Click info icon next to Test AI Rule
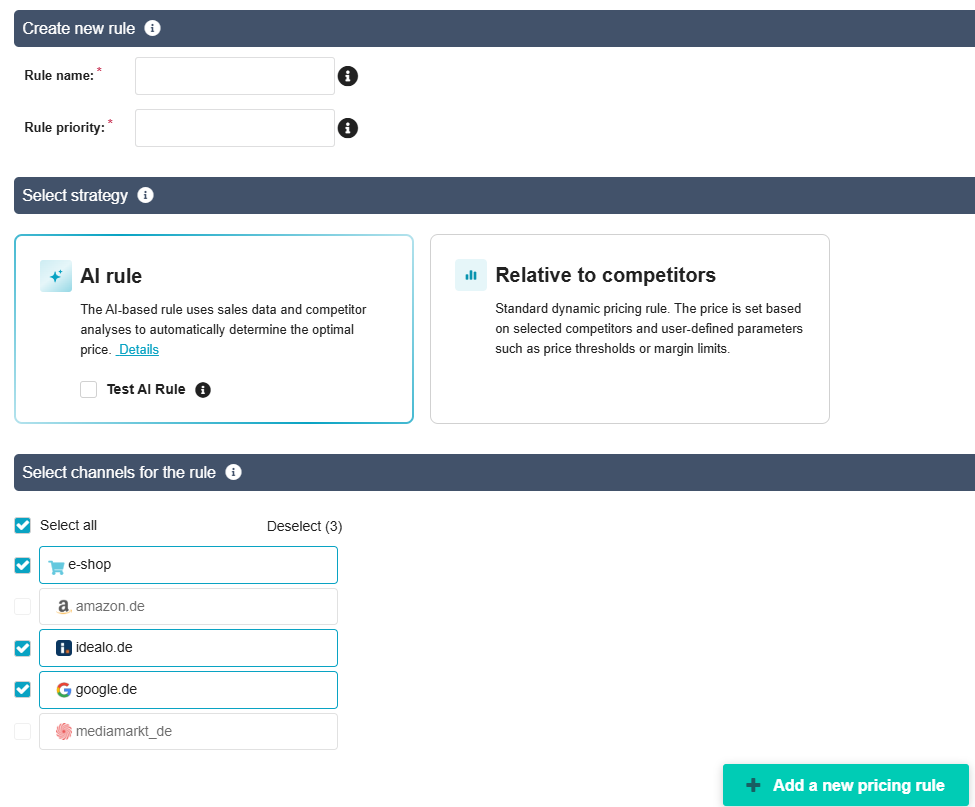Viewport: 975px width, 807px height. 203,390
